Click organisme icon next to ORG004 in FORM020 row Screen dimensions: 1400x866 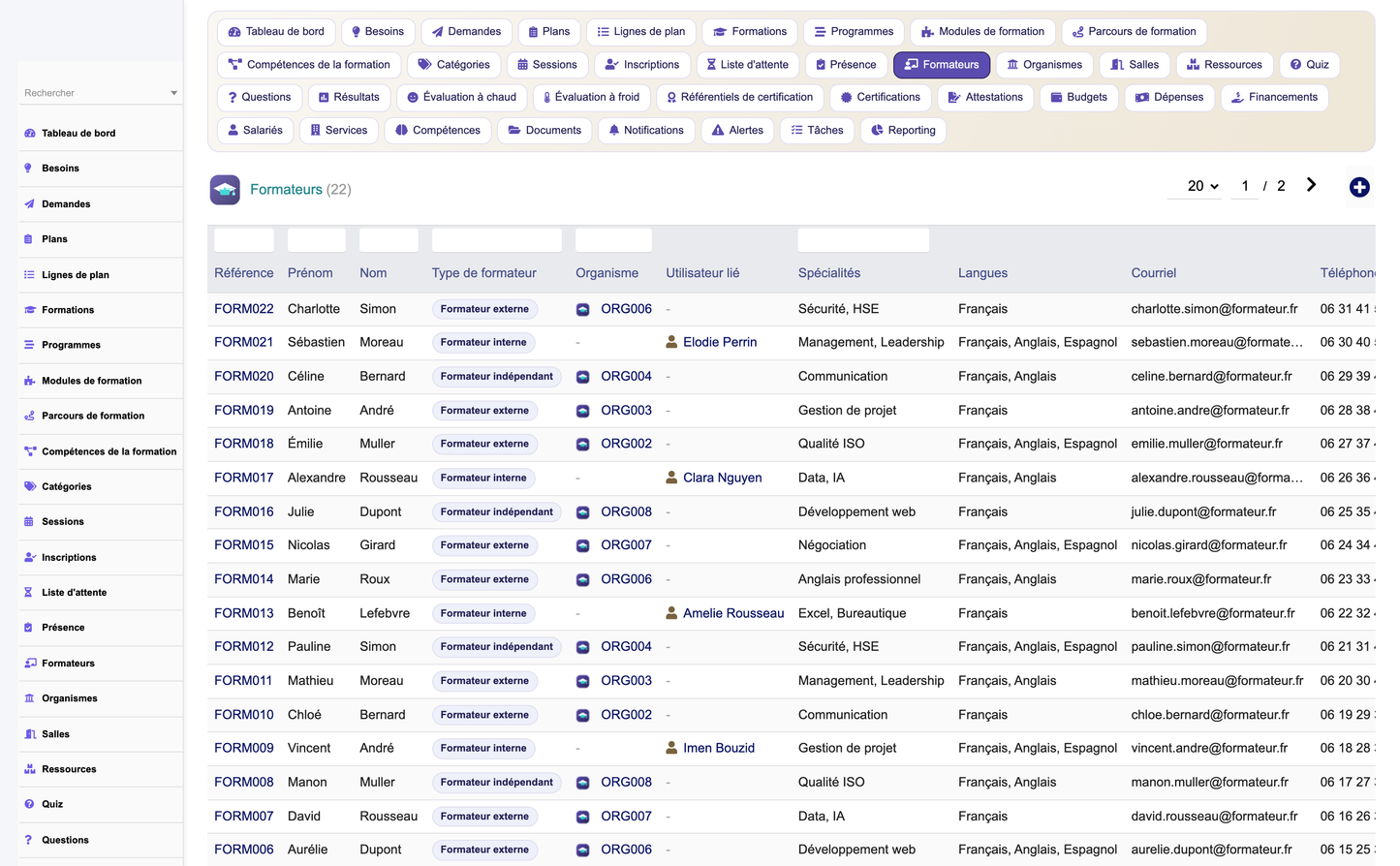pos(583,377)
